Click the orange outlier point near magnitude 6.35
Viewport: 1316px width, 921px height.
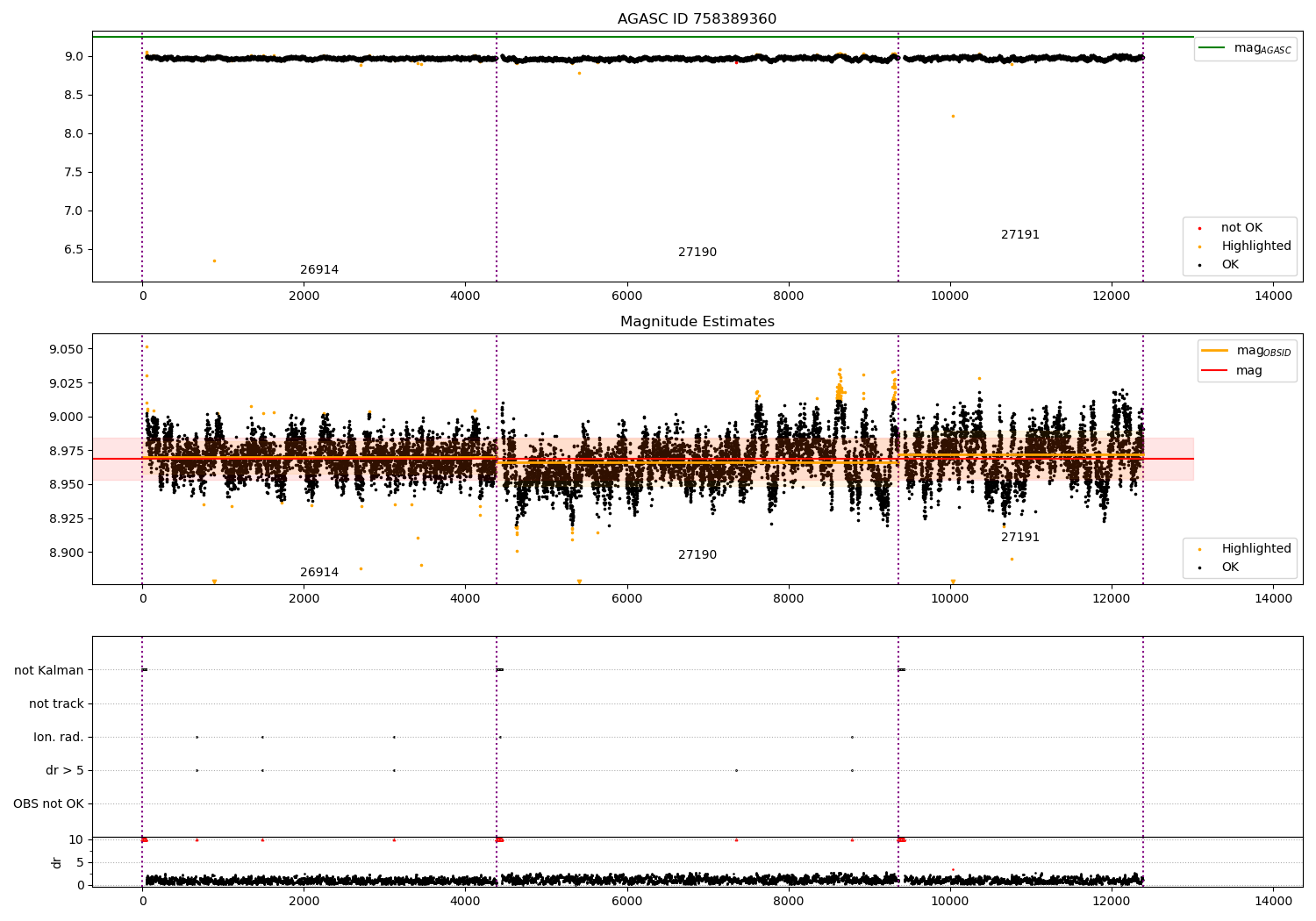(214, 261)
